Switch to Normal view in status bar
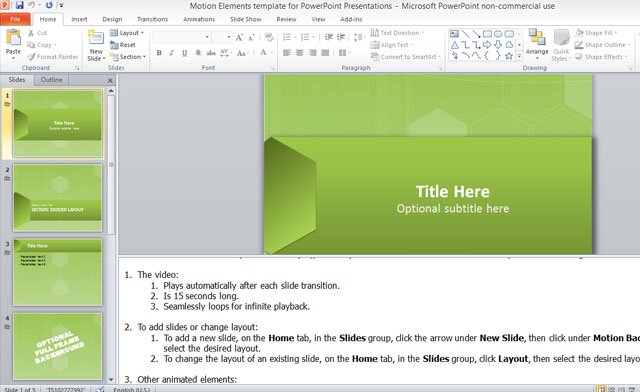The width and height of the screenshot is (640, 392). (600, 389)
